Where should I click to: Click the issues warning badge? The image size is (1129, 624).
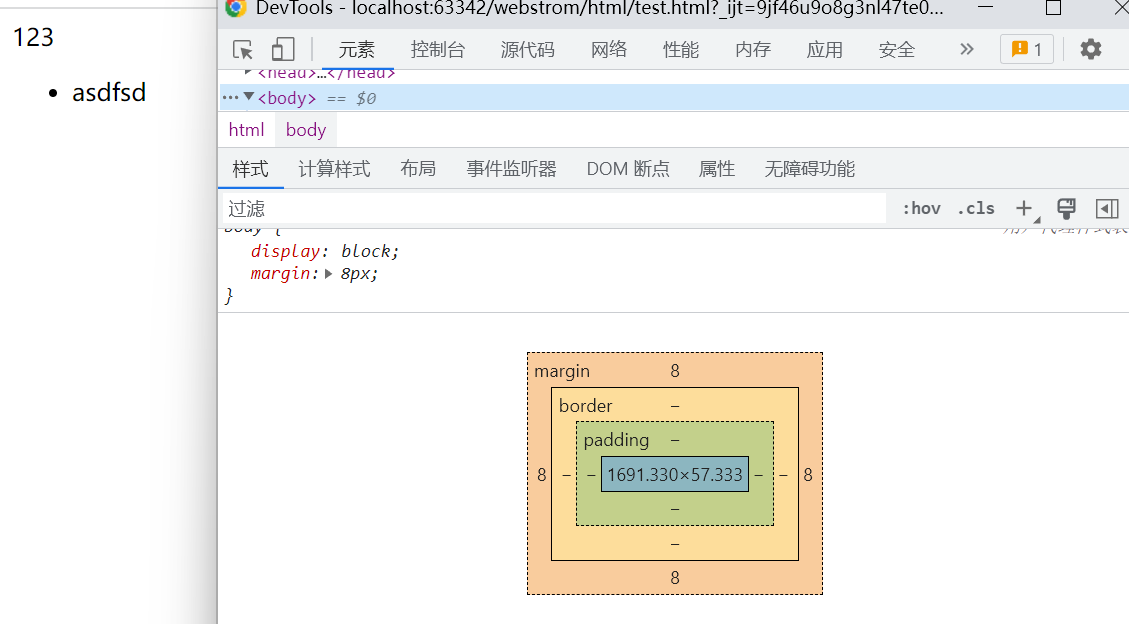[x=1027, y=49]
